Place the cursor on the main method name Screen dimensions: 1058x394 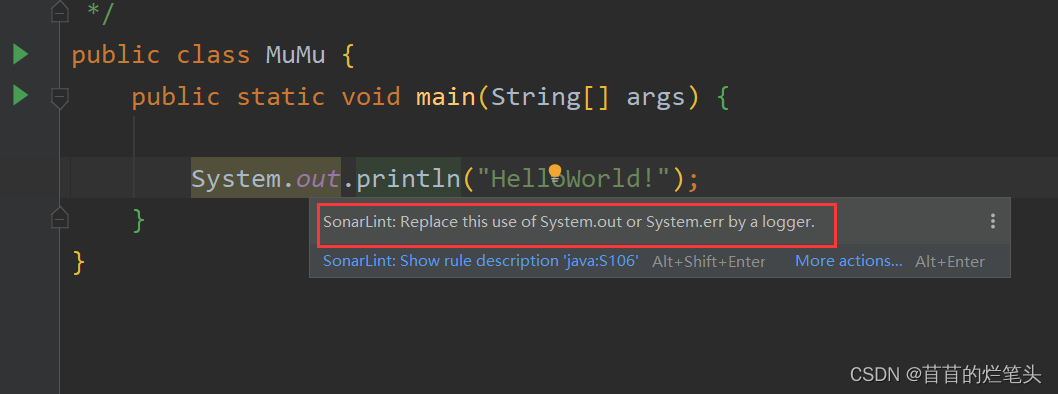tap(446, 97)
